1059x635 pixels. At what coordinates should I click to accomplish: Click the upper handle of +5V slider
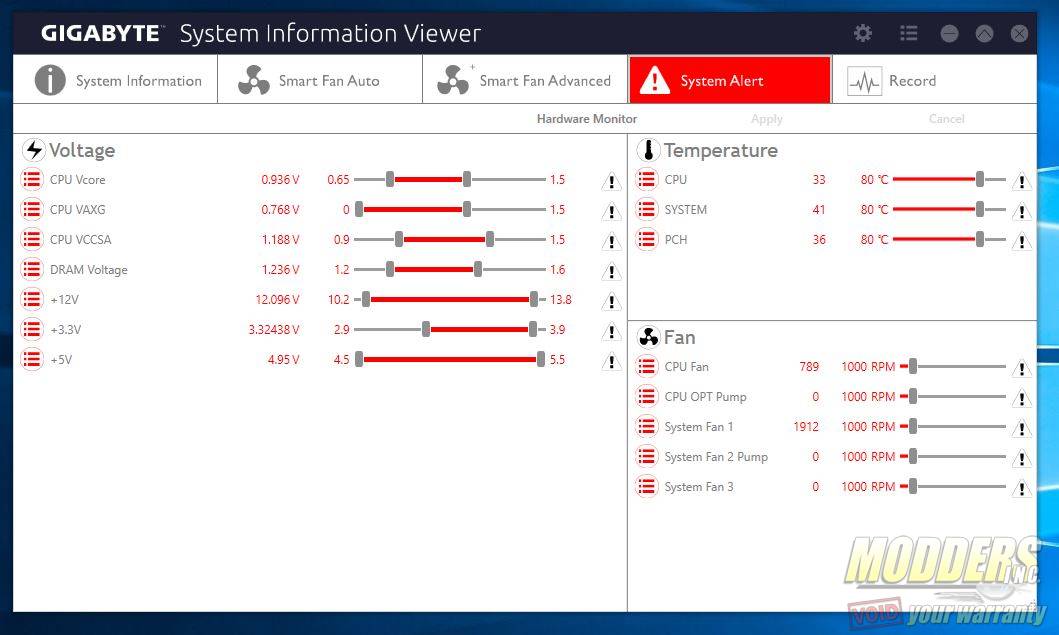(x=541, y=359)
